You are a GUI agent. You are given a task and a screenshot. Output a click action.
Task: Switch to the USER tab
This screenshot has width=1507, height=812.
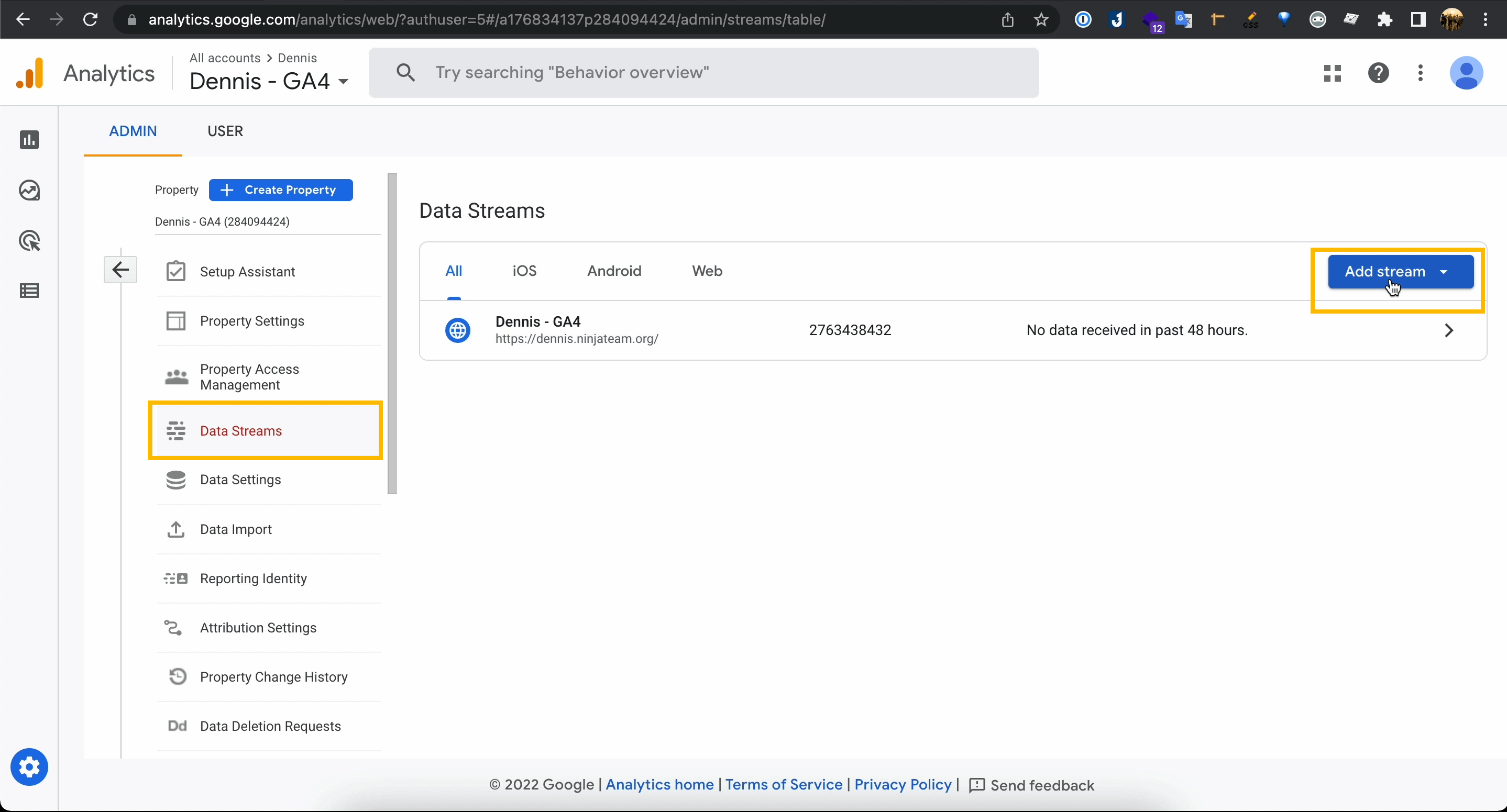pyautogui.click(x=225, y=131)
